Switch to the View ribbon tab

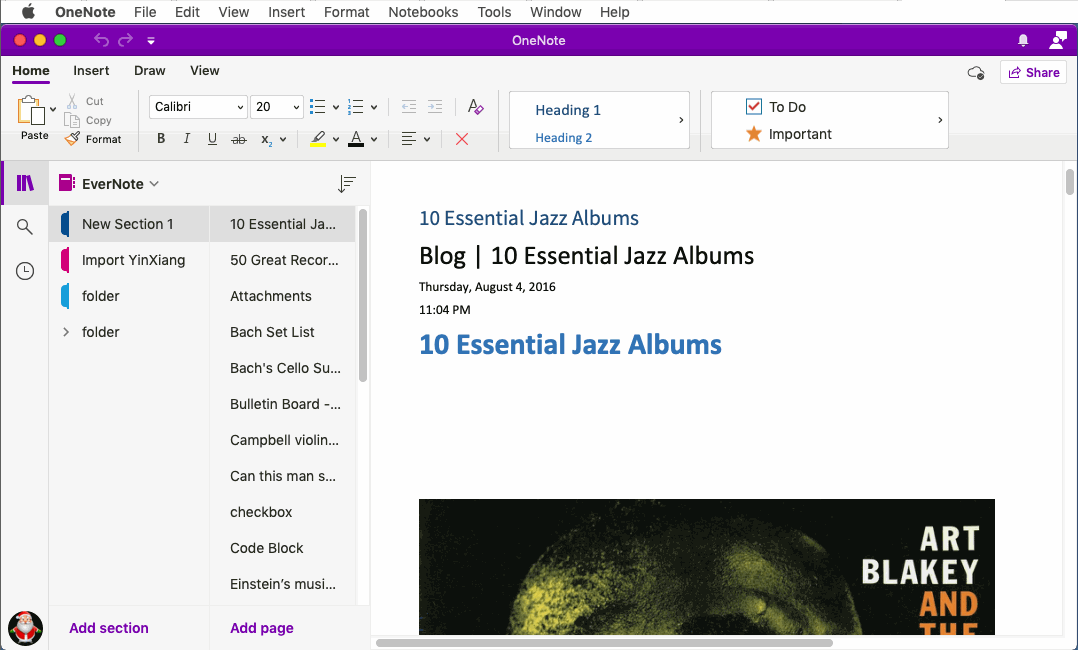(205, 70)
